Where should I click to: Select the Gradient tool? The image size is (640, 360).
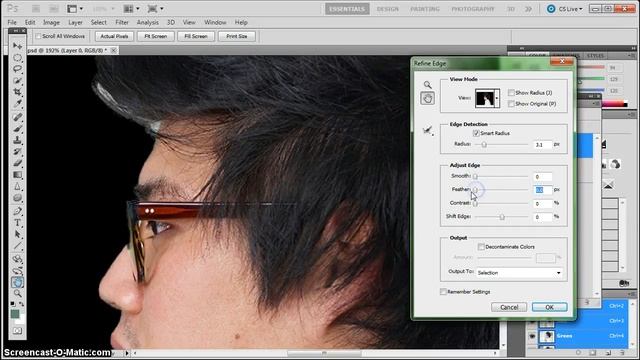(x=17, y=175)
